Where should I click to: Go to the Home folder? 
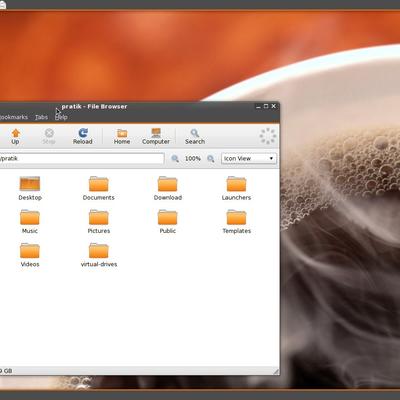tap(122, 136)
